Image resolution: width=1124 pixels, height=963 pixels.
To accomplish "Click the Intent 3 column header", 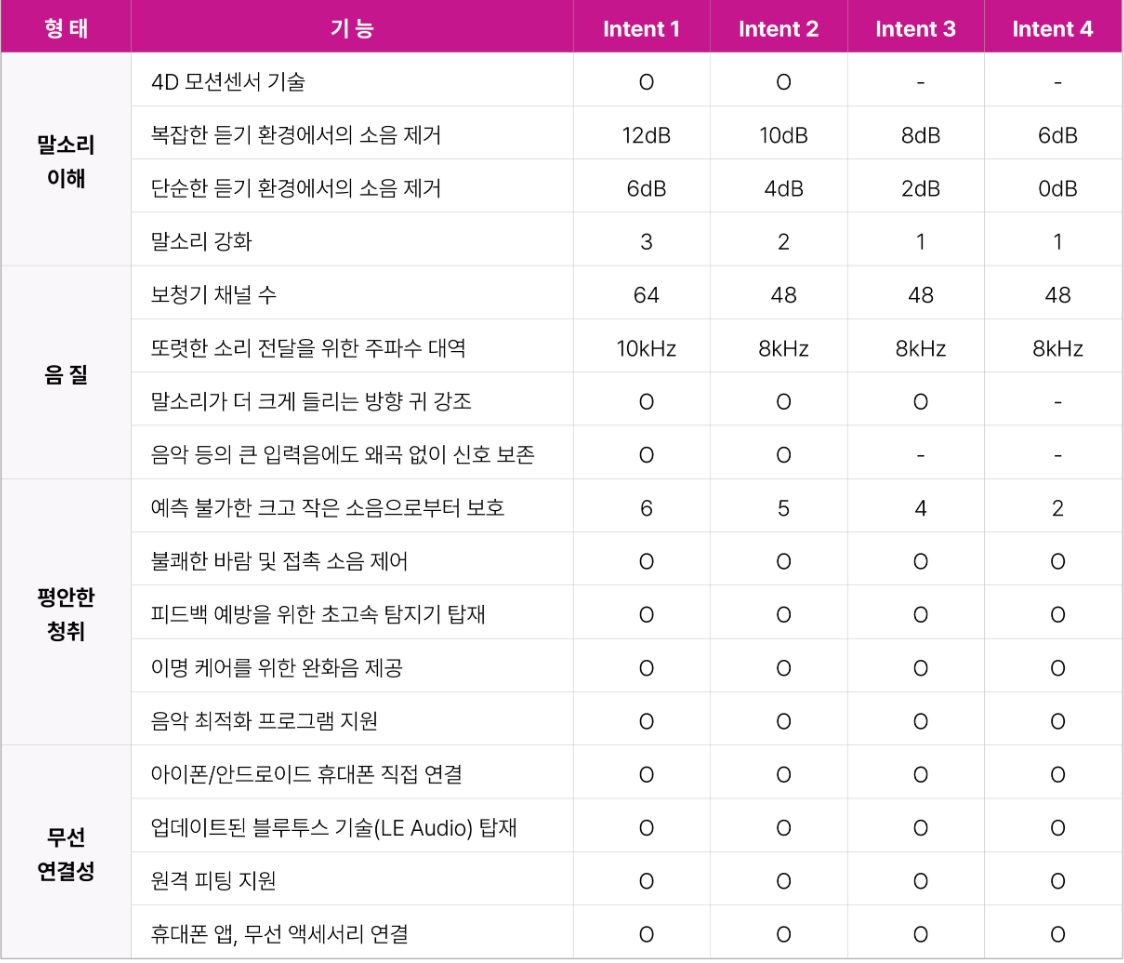I will (915, 29).
